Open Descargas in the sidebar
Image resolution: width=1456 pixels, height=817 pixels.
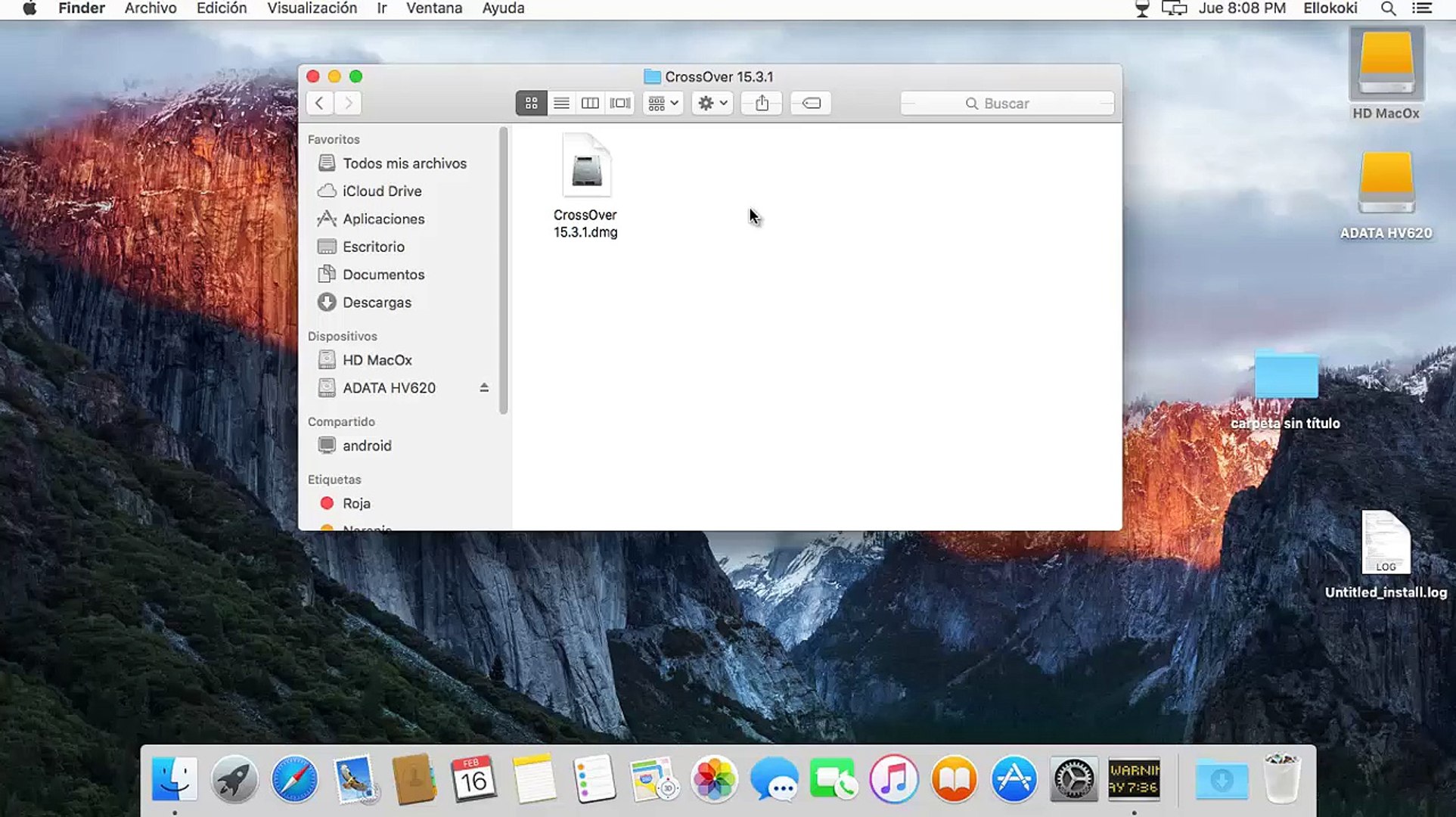[377, 303]
